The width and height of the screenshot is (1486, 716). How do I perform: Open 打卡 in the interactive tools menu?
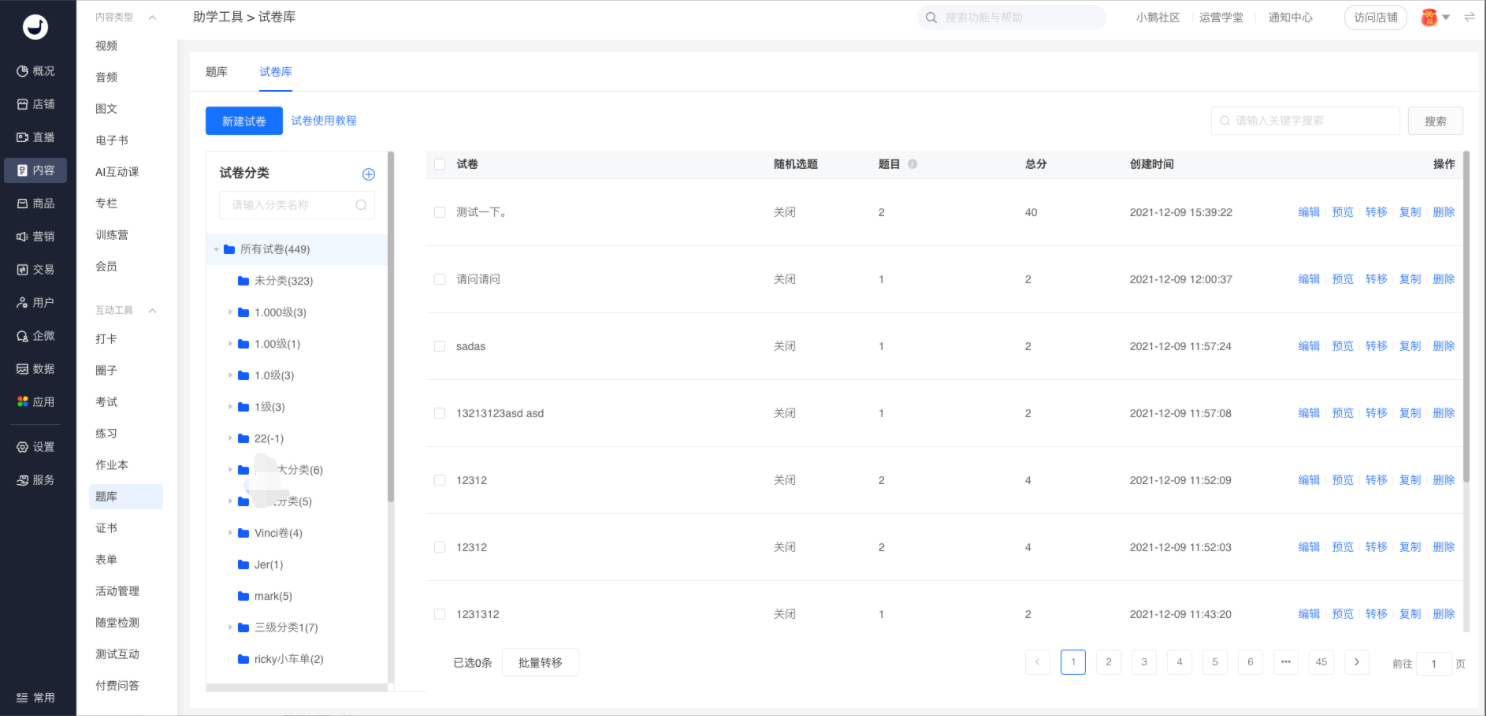[x=106, y=339]
